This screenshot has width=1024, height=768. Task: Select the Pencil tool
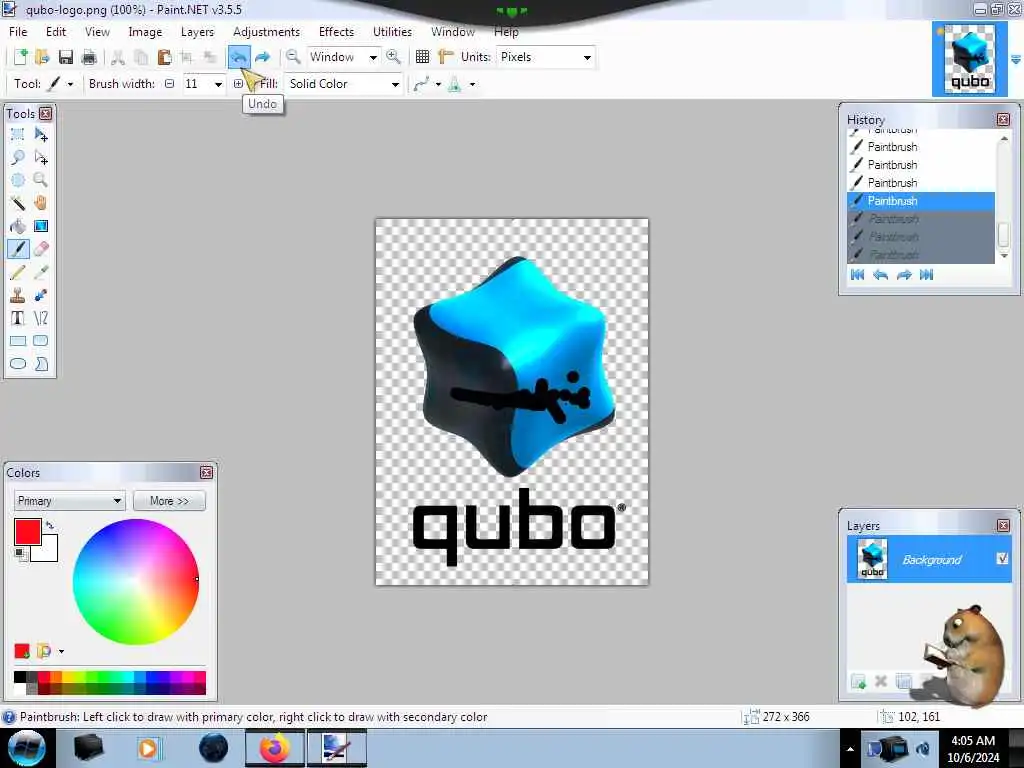pyautogui.click(x=18, y=272)
